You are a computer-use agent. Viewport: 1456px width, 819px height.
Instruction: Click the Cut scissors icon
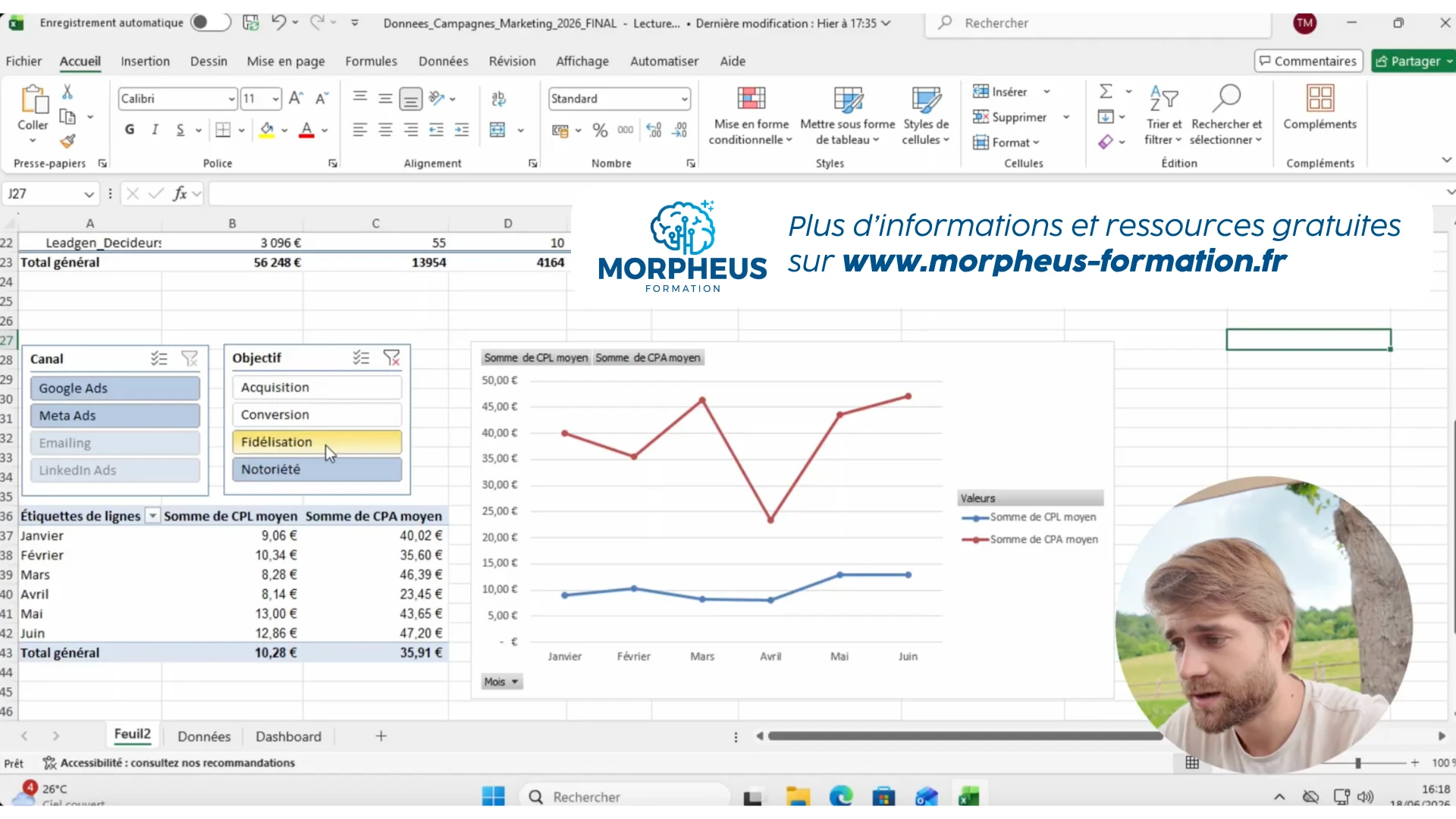(67, 92)
